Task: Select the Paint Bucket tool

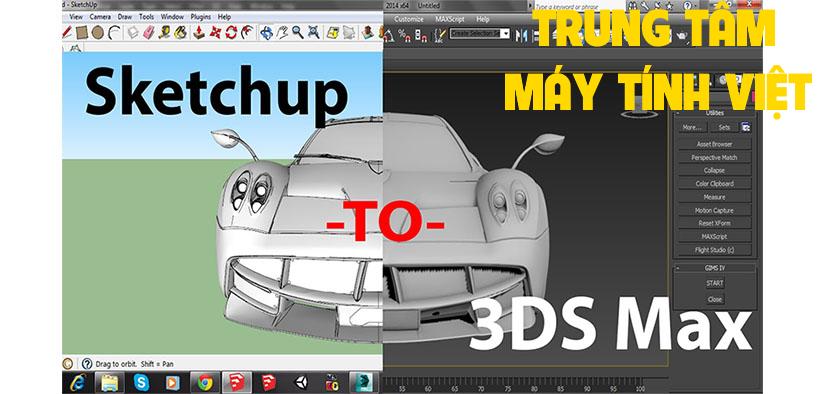Action: (180, 33)
